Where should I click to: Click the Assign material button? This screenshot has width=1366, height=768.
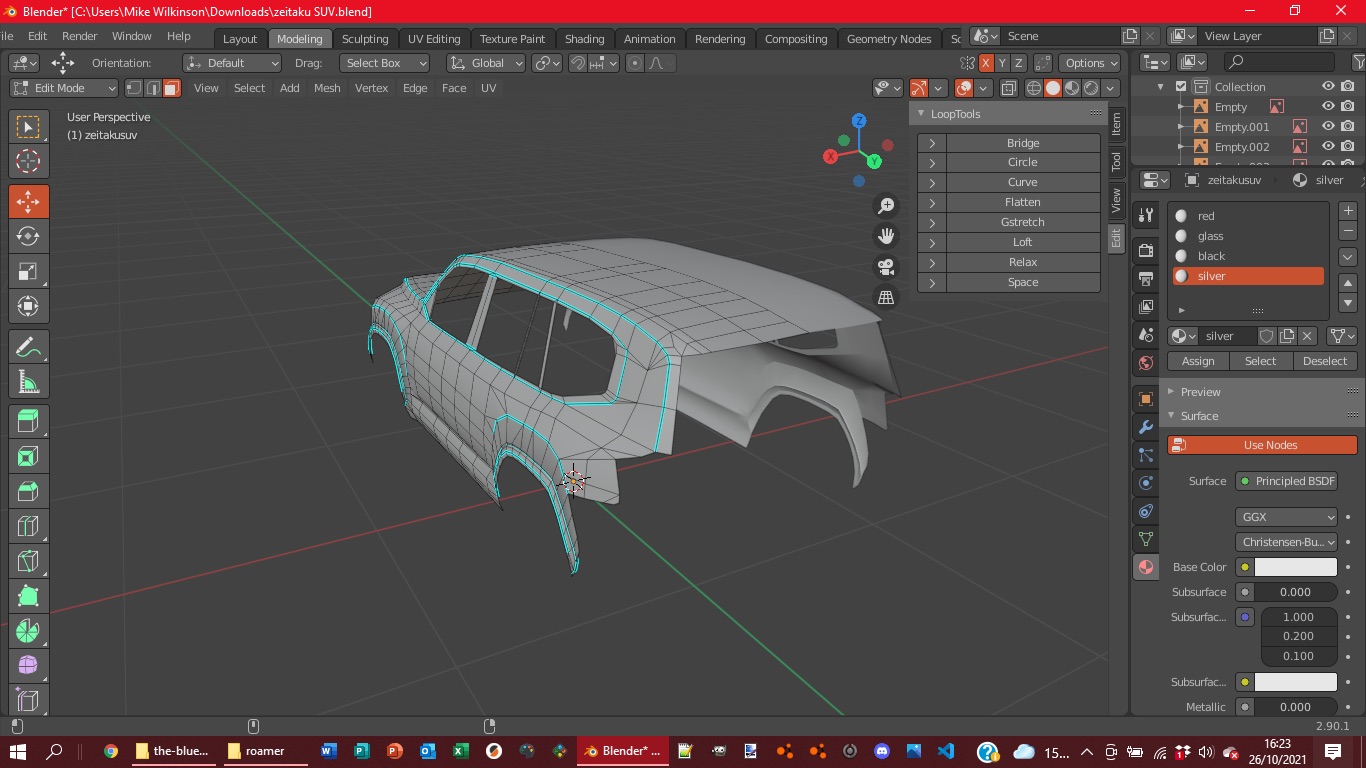(1198, 361)
